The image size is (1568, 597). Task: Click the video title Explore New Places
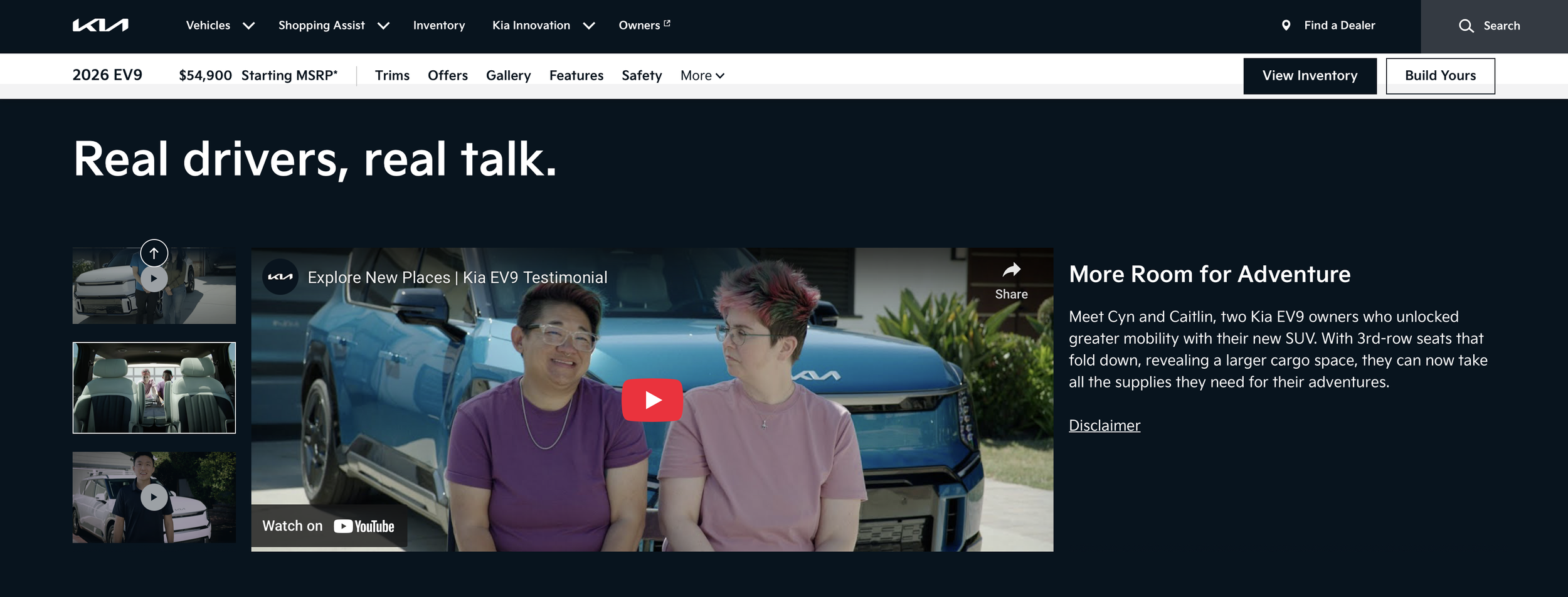click(457, 277)
